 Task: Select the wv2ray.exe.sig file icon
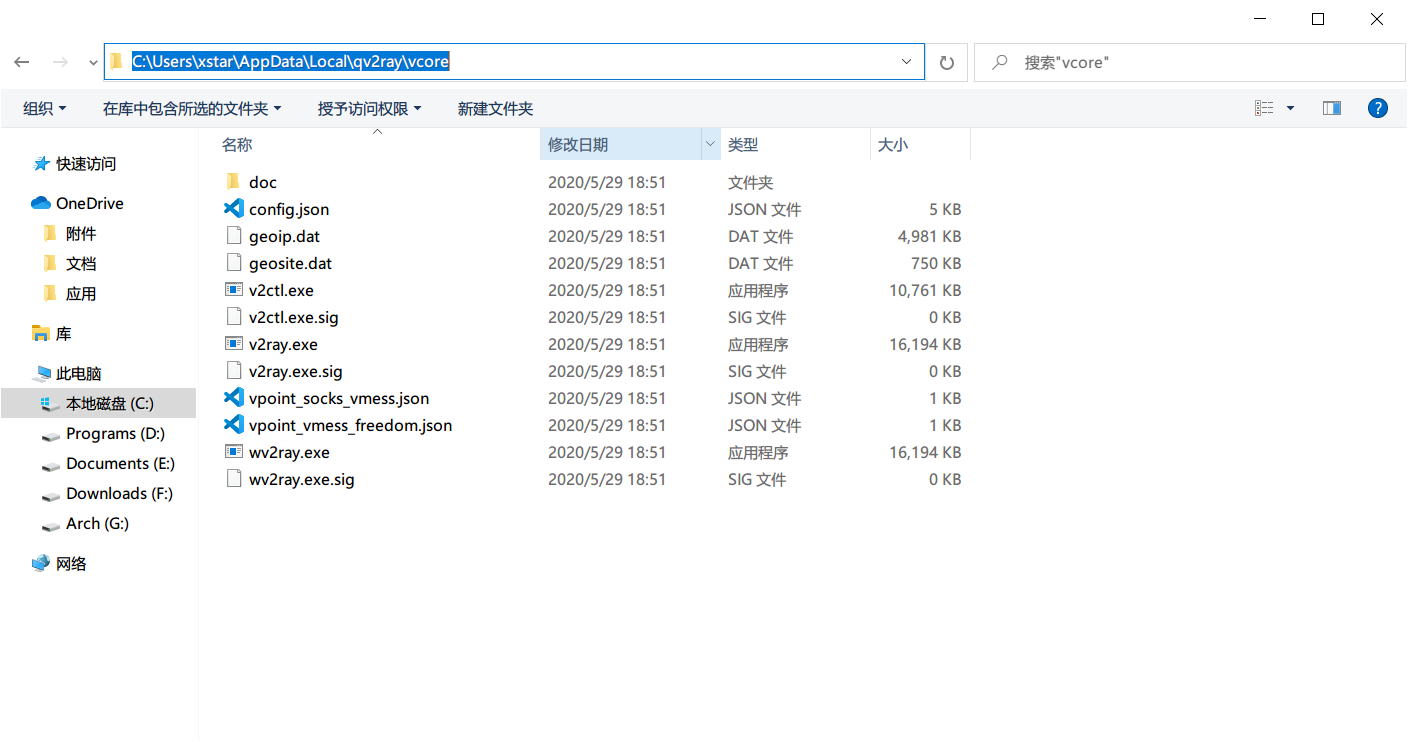coord(233,479)
